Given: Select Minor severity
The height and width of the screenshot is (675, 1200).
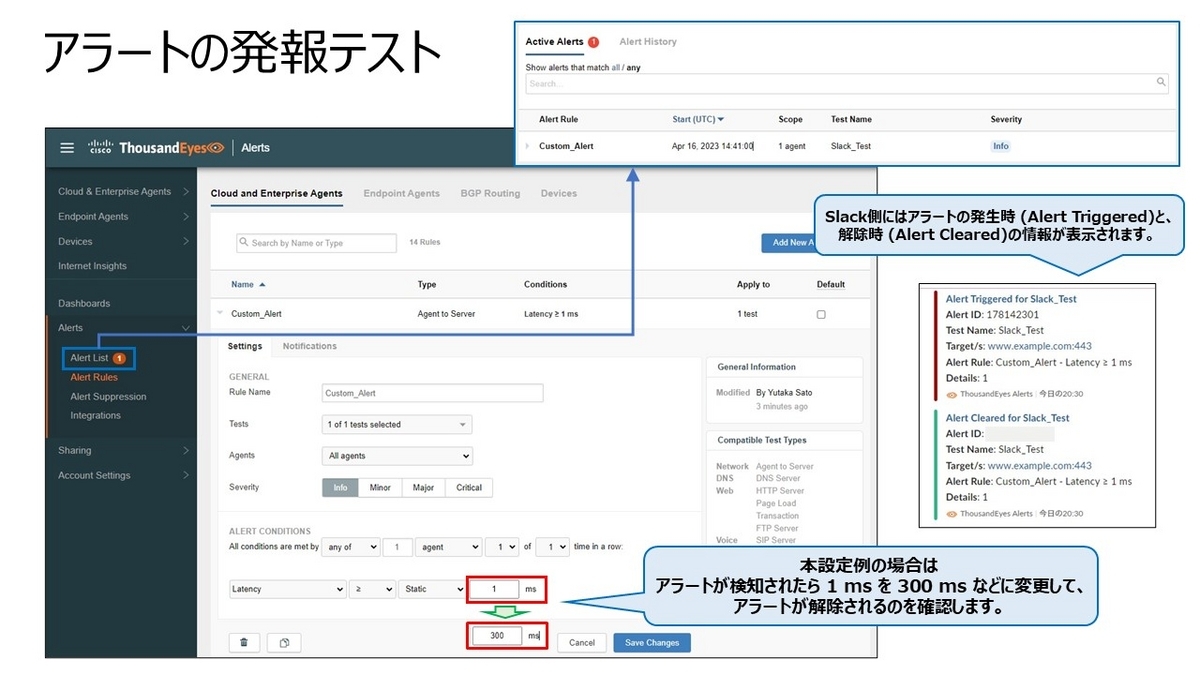Looking at the screenshot, I should 380,488.
